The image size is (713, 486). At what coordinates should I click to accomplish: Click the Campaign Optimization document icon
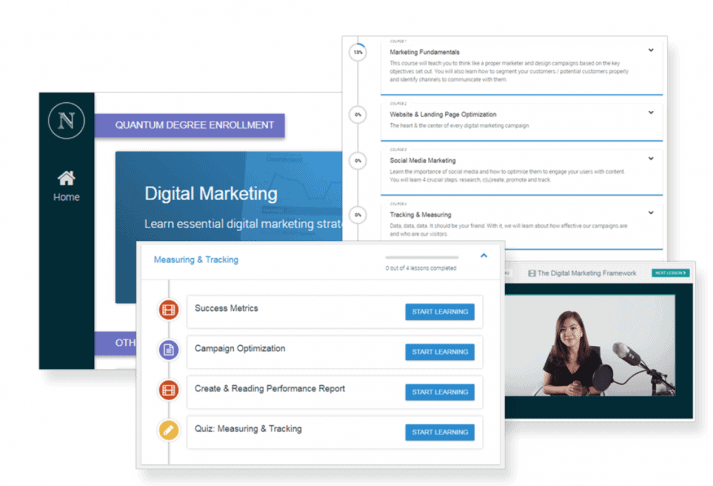coord(167,350)
